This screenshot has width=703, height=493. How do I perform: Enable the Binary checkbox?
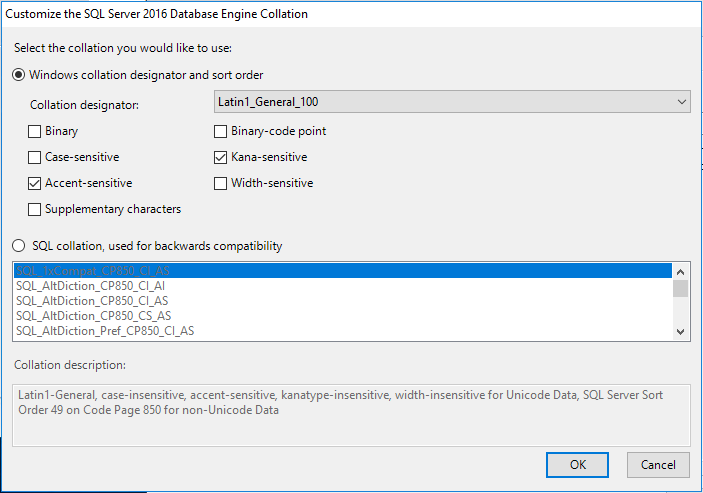[34, 131]
